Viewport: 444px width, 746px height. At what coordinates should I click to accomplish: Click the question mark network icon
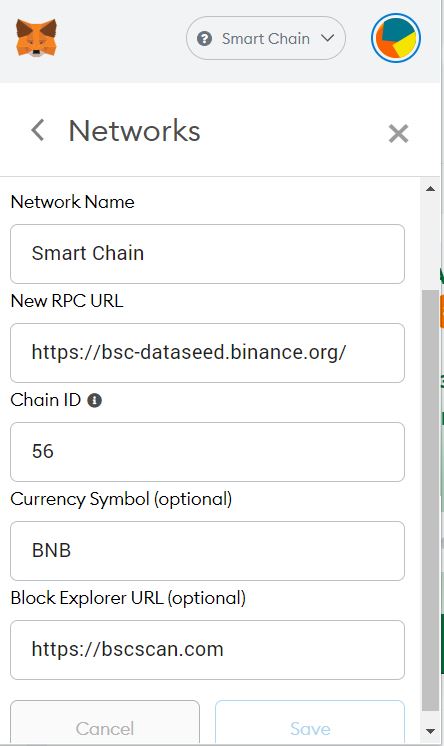tap(204, 39)
